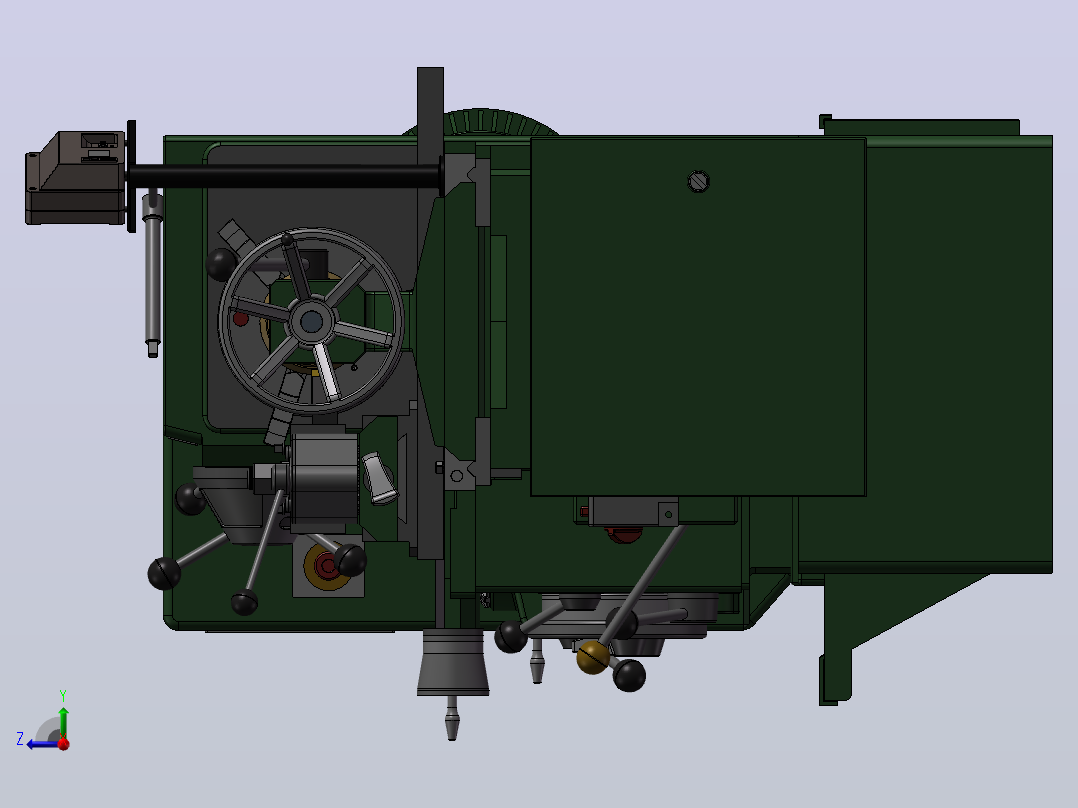Select the small pointed pin next to the spindle
The height and width of the screenshot is (808, 1078).
point(538,662)
